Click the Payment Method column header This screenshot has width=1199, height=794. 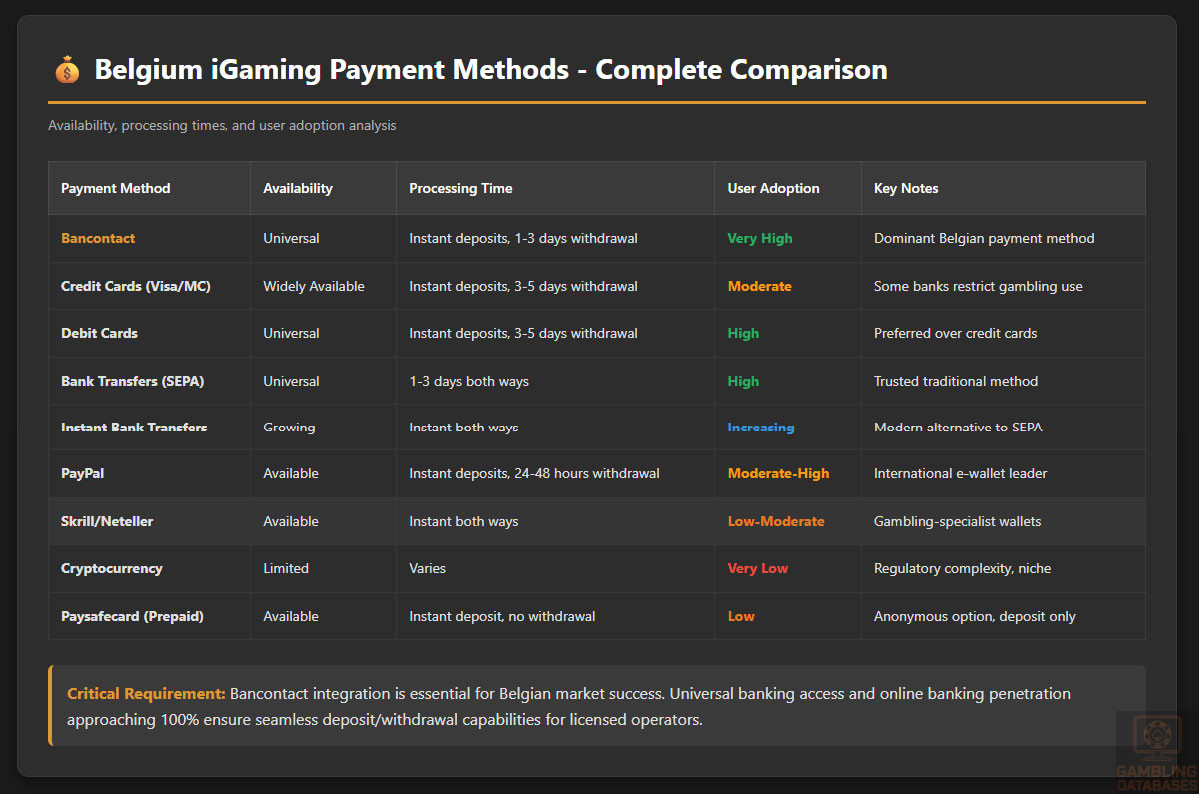[x=116, y=188]
